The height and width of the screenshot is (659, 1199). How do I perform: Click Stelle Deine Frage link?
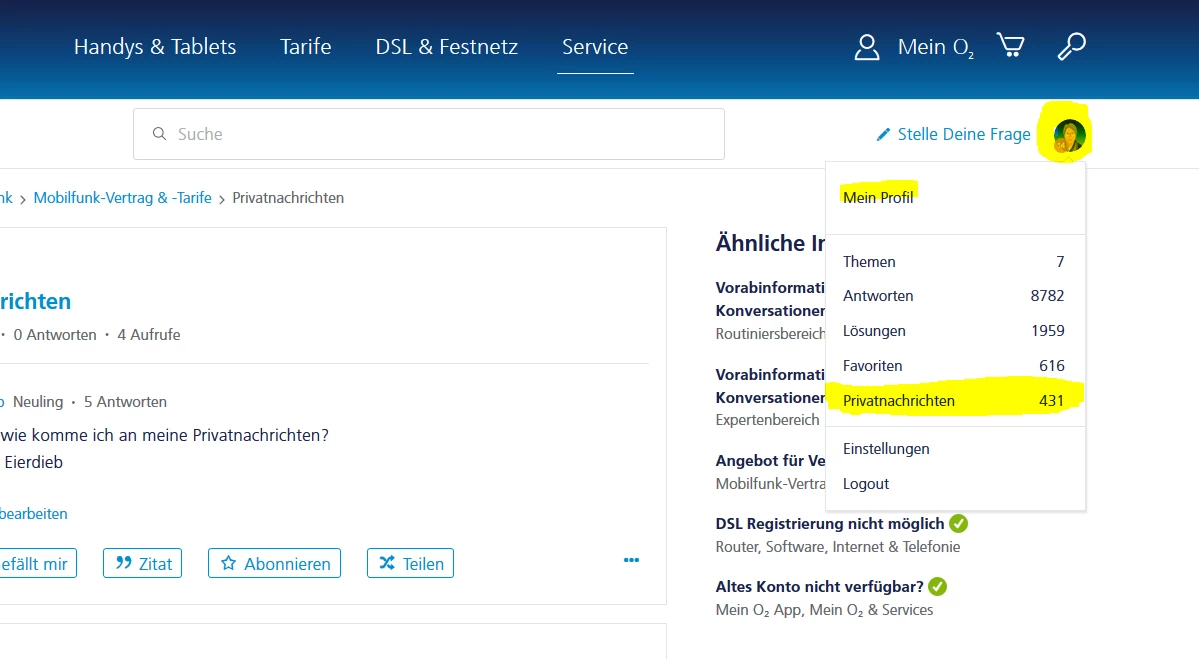963,135
